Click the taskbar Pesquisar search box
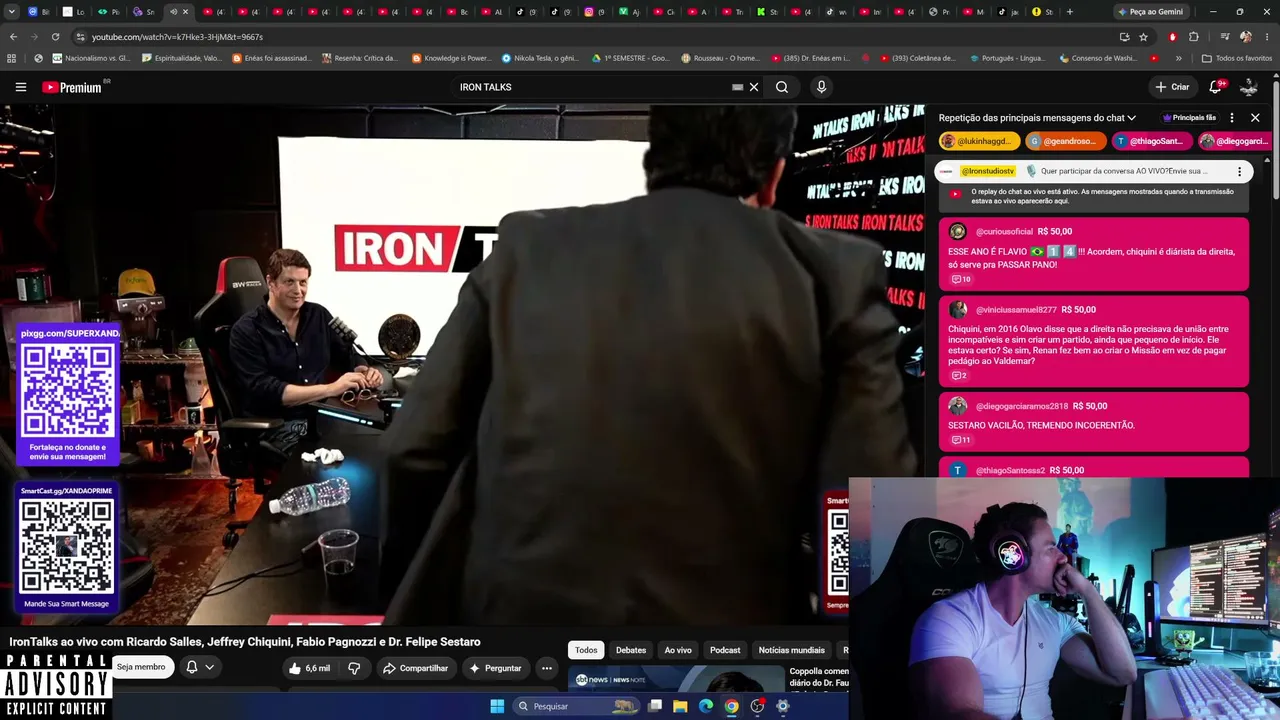Screen dimensions: 1280x720 click(576, 706)
